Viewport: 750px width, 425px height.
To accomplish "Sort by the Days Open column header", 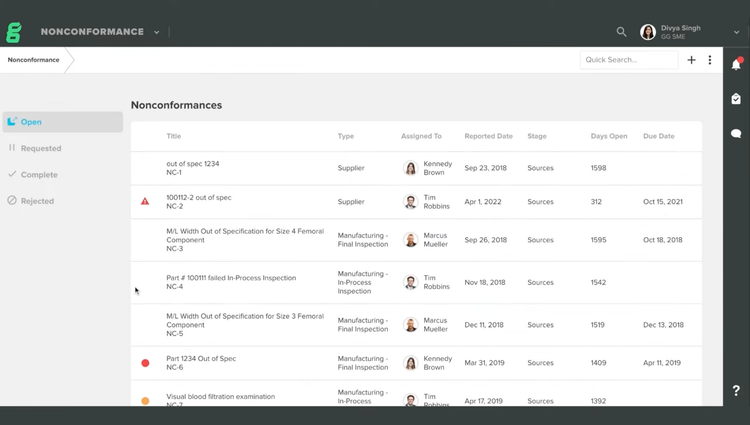I will click(x=607, y=136).
